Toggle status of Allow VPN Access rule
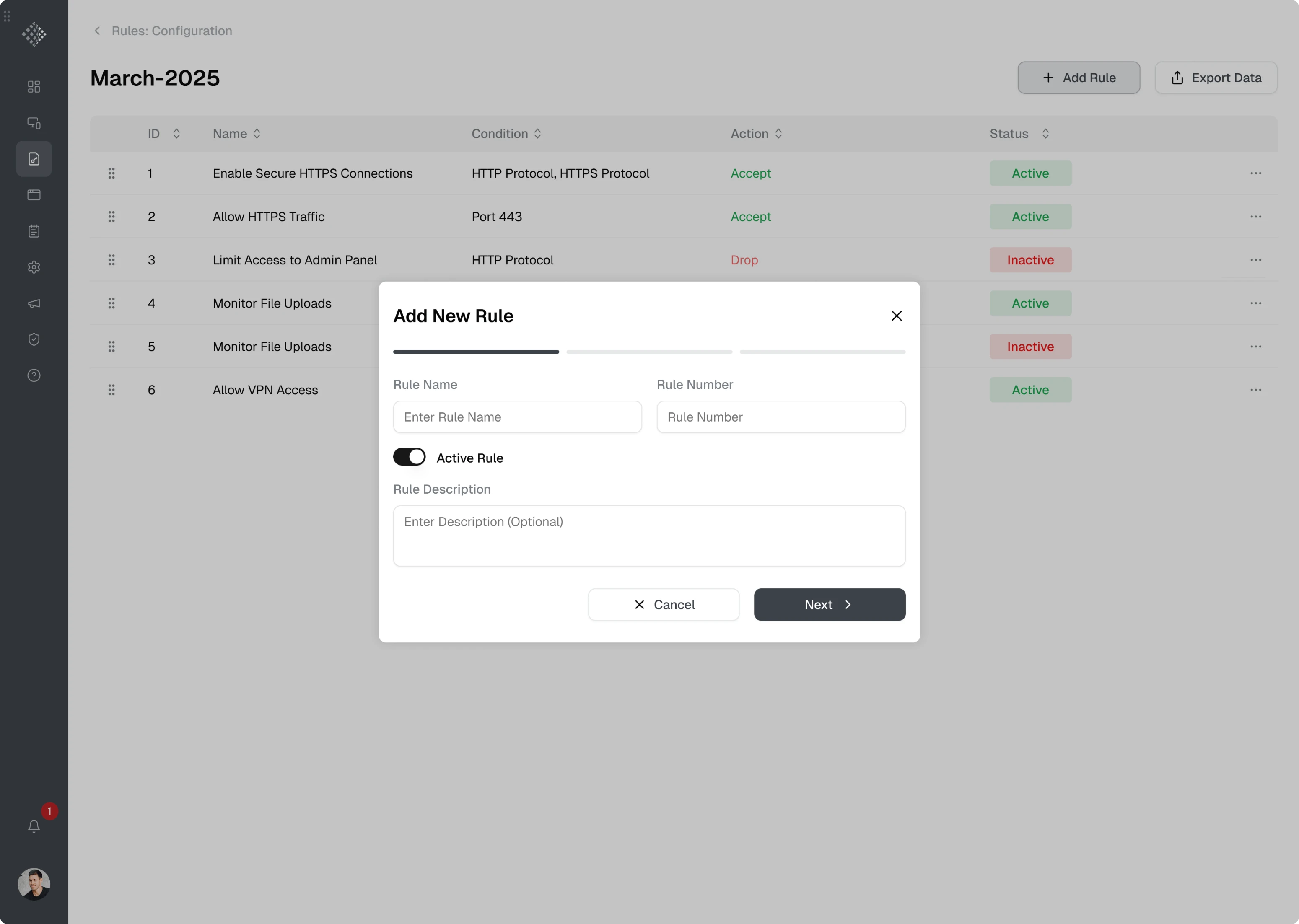This screenshot has height=924, width=1299. tap(1030, 390)
